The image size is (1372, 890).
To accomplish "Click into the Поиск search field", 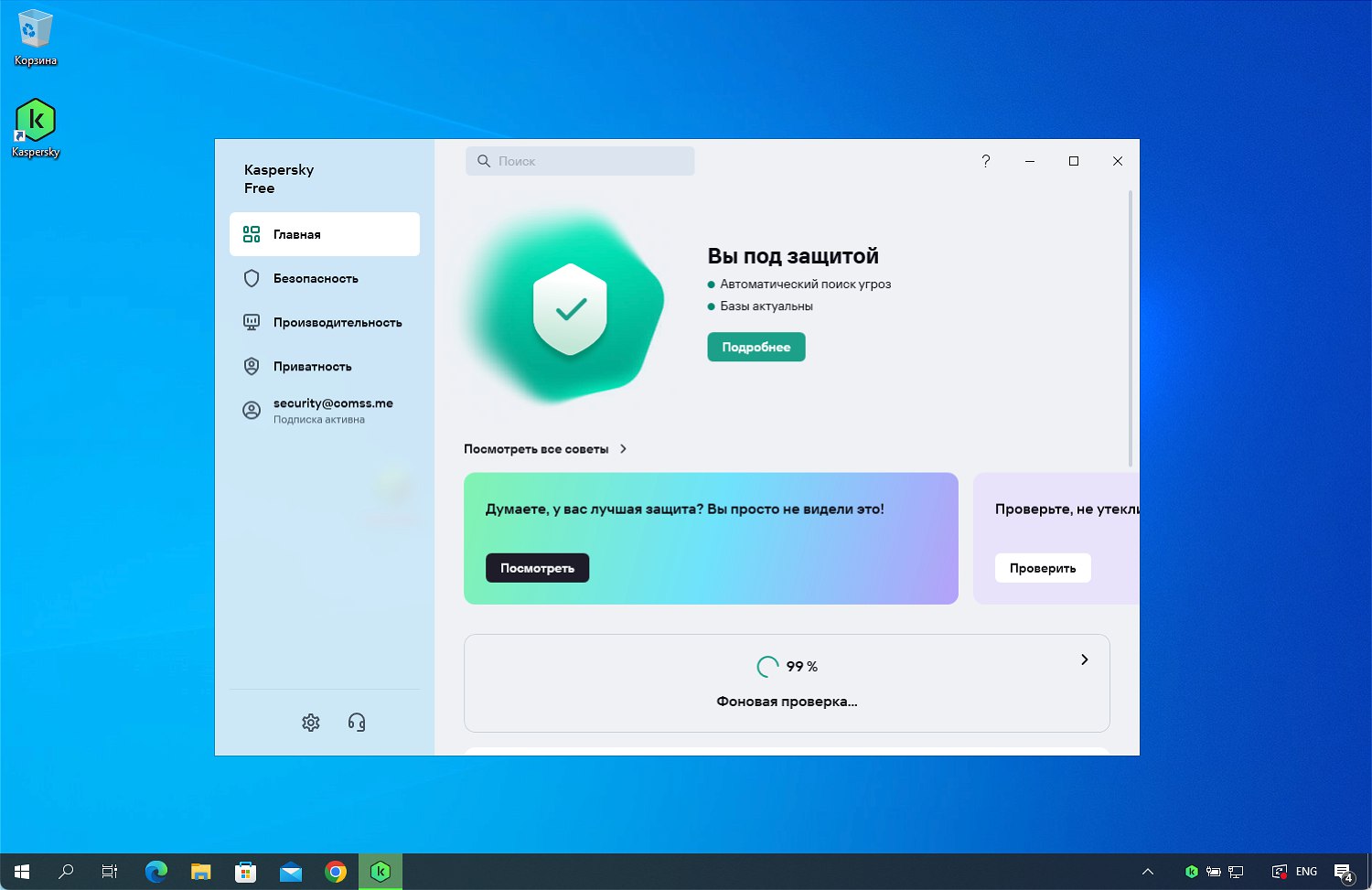I will click(580, 161).
